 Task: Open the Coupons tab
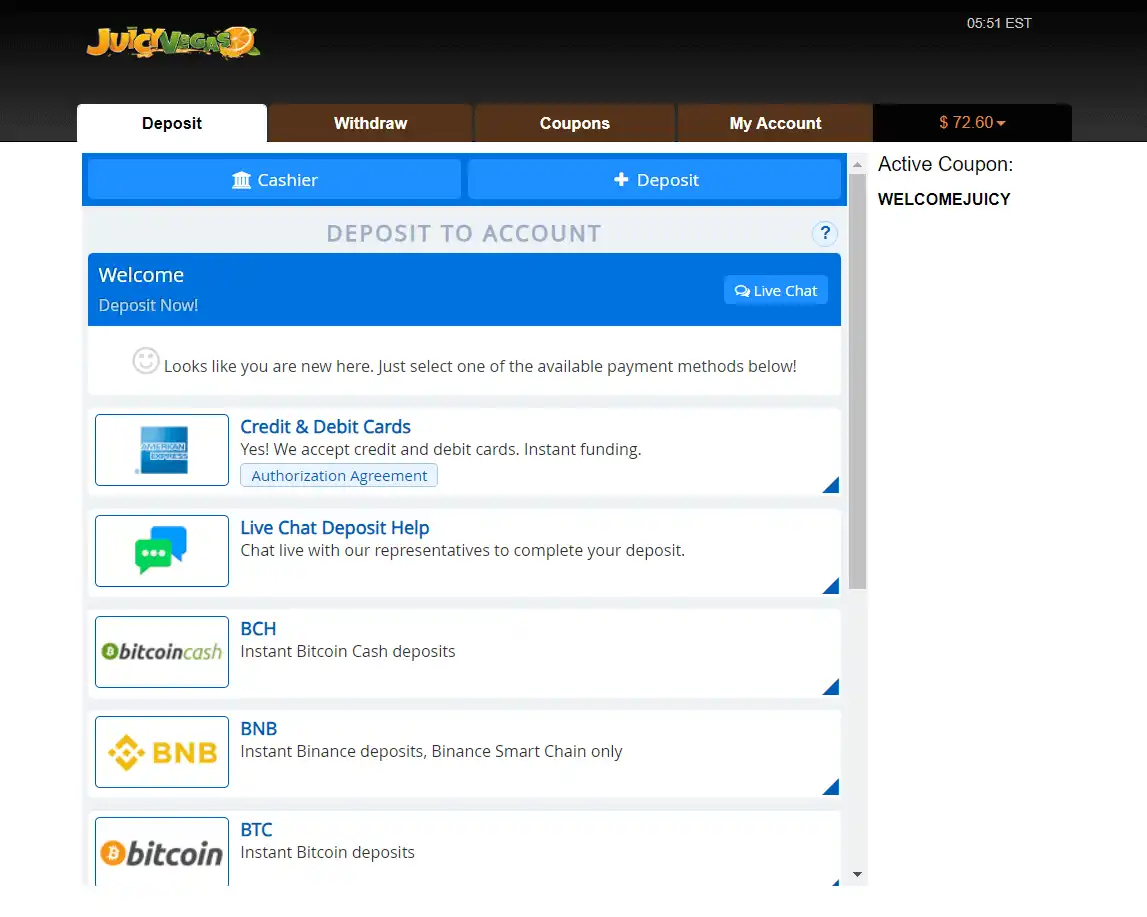[x=574, y=124]
